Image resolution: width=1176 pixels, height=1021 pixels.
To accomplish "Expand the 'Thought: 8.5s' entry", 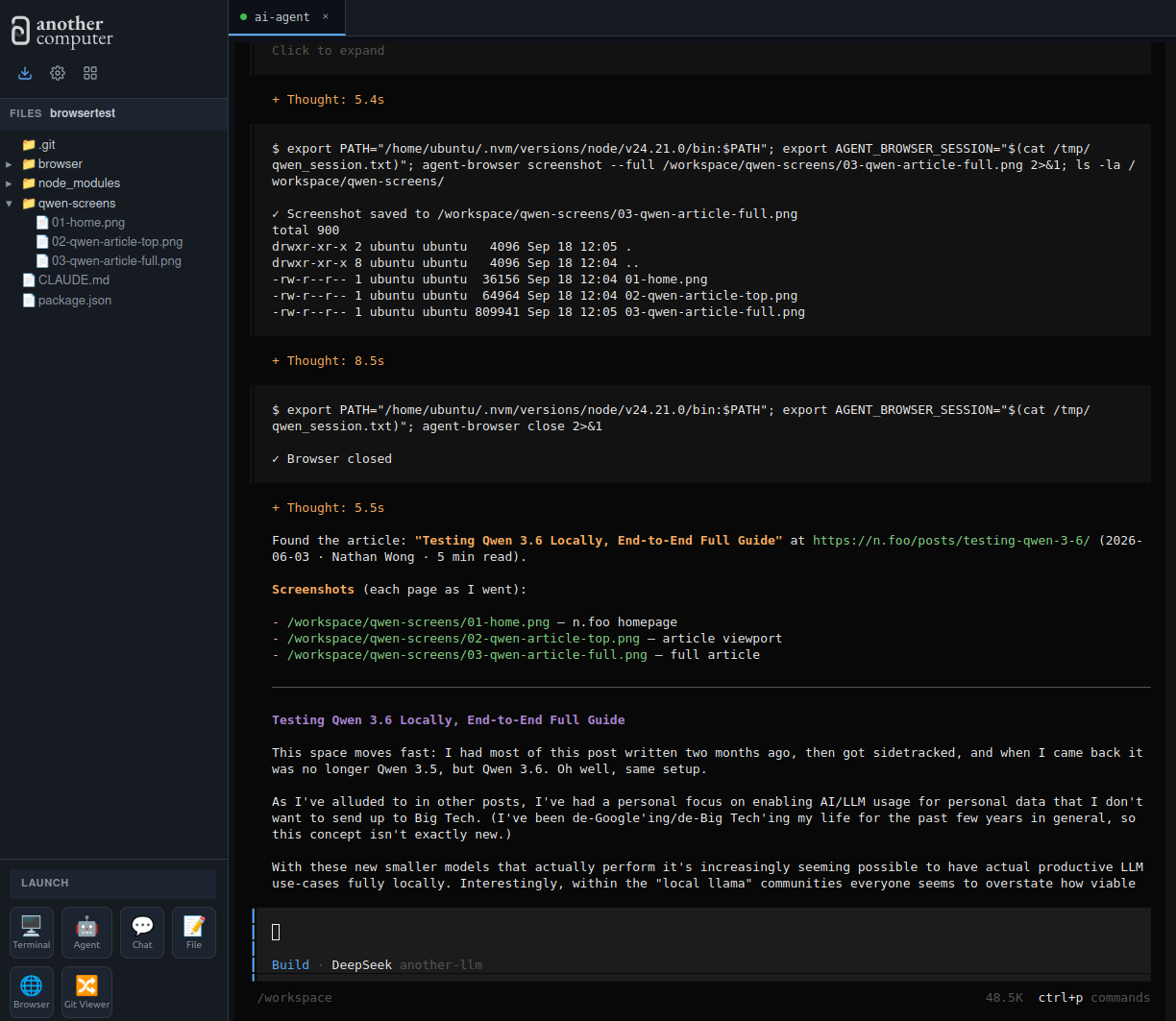I will click(x=328, y=361).
